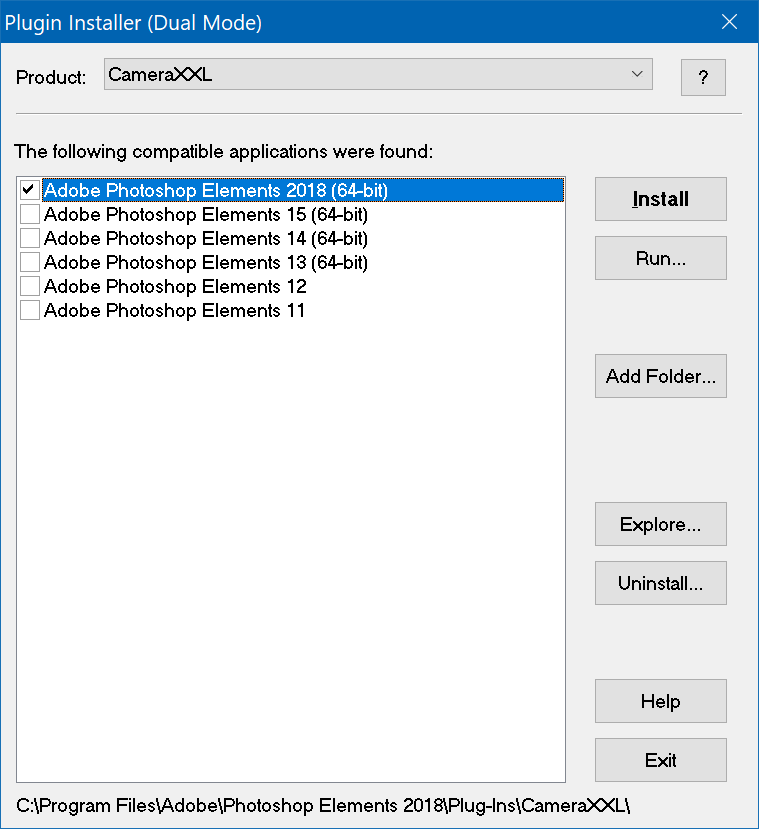Click the question mark help icon button
The width and height of the screenshot is (759, 829).
coord(703,78)
